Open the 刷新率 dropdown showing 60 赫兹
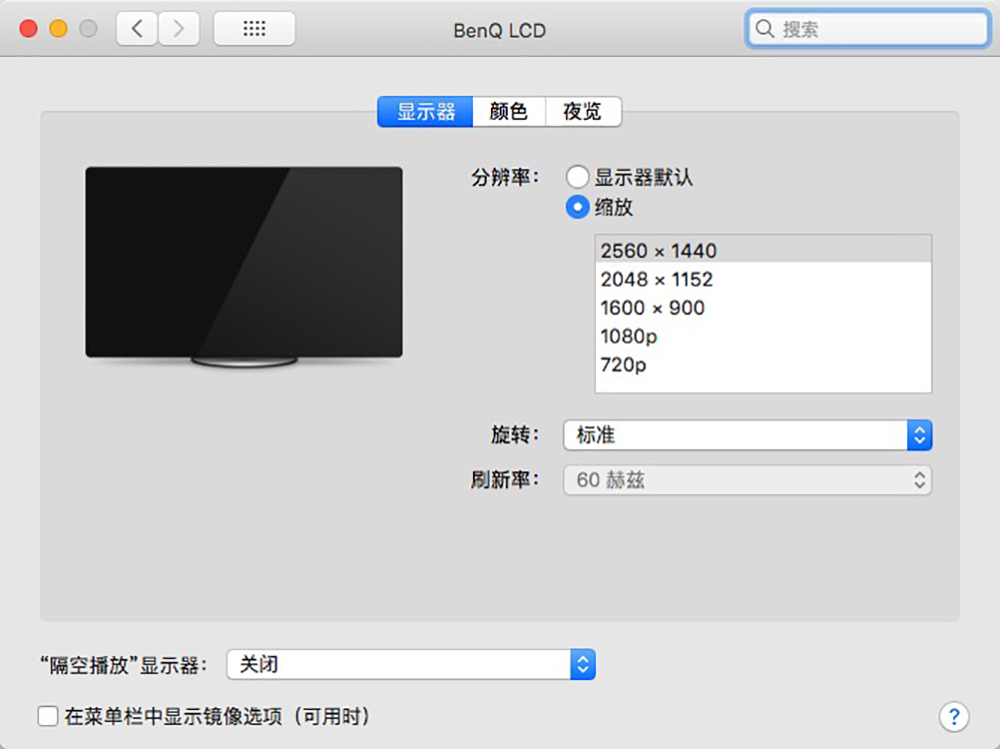Image resolution: width=1000 pixels, height=749 pixels. click(x=747, y=480)
